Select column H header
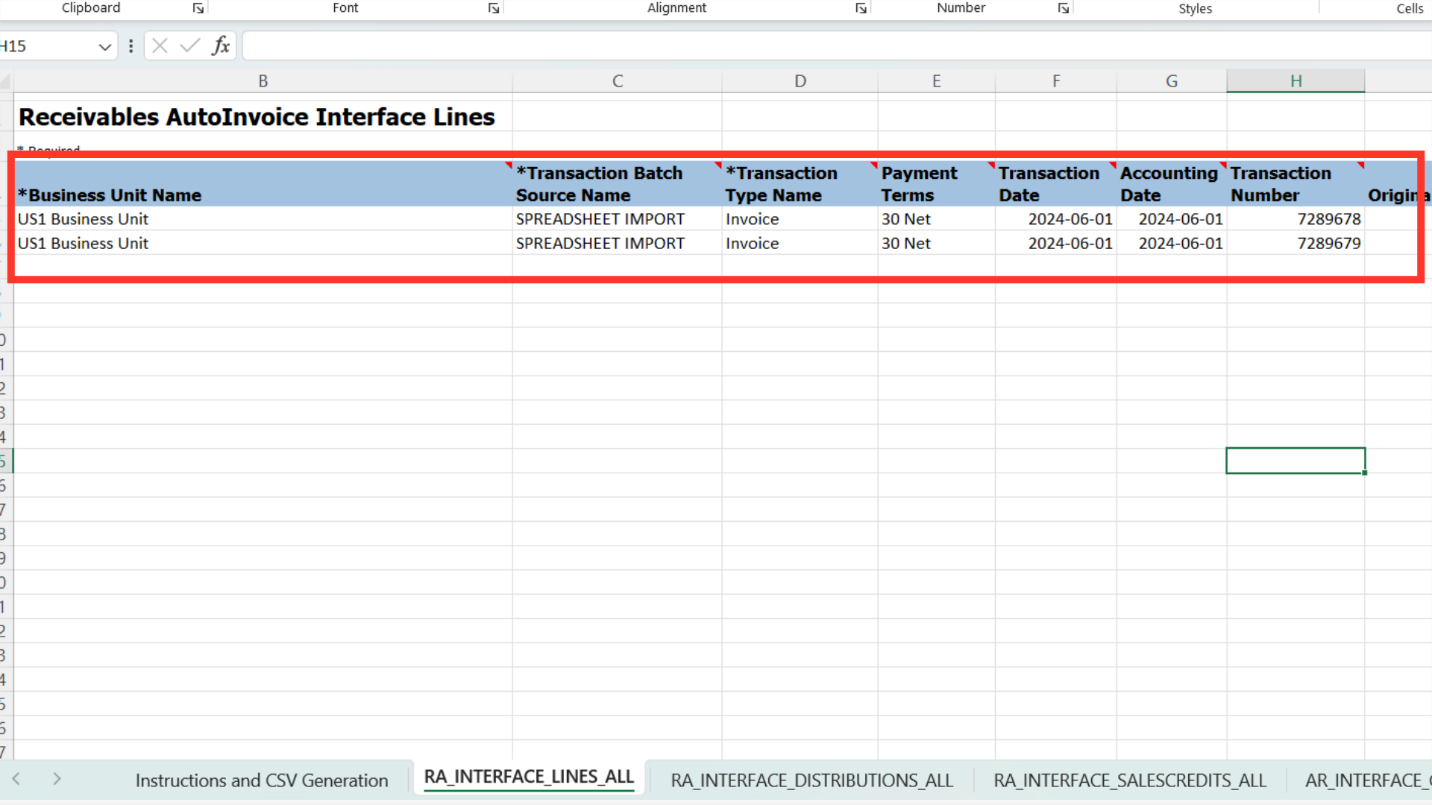 click(x=1296, y=81)
